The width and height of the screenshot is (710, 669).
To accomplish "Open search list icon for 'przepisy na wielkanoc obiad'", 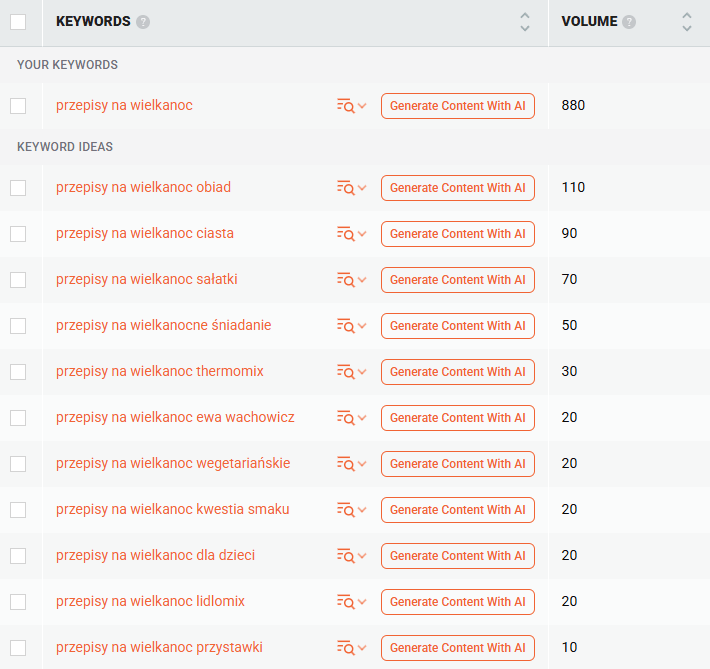I will click(346, 188).
